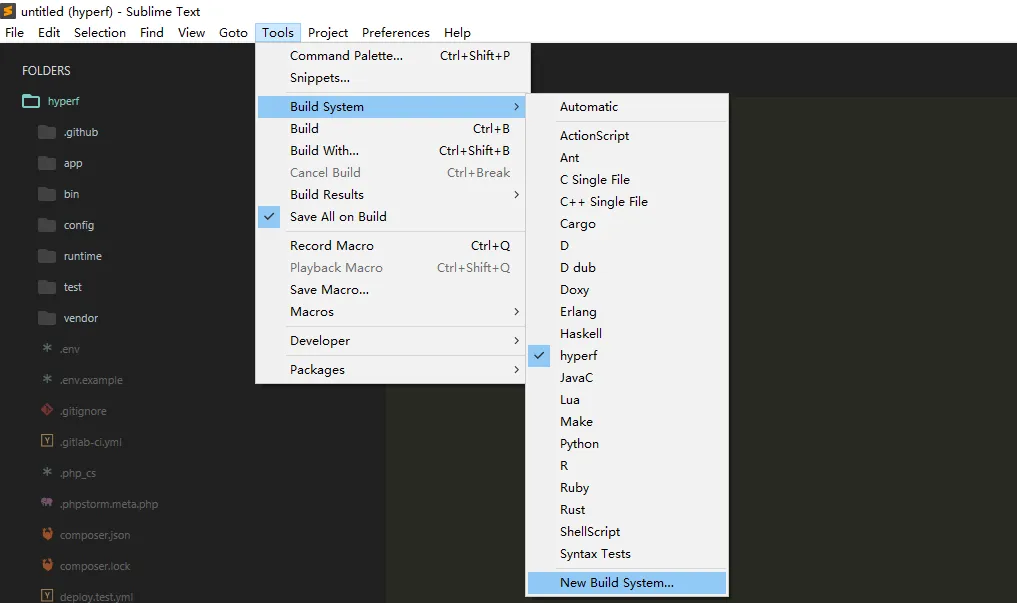Viewport: 1017px width, 603px height.
Task: Open the .gitignore file in sidebar
Action: click(x=83, y=411)
